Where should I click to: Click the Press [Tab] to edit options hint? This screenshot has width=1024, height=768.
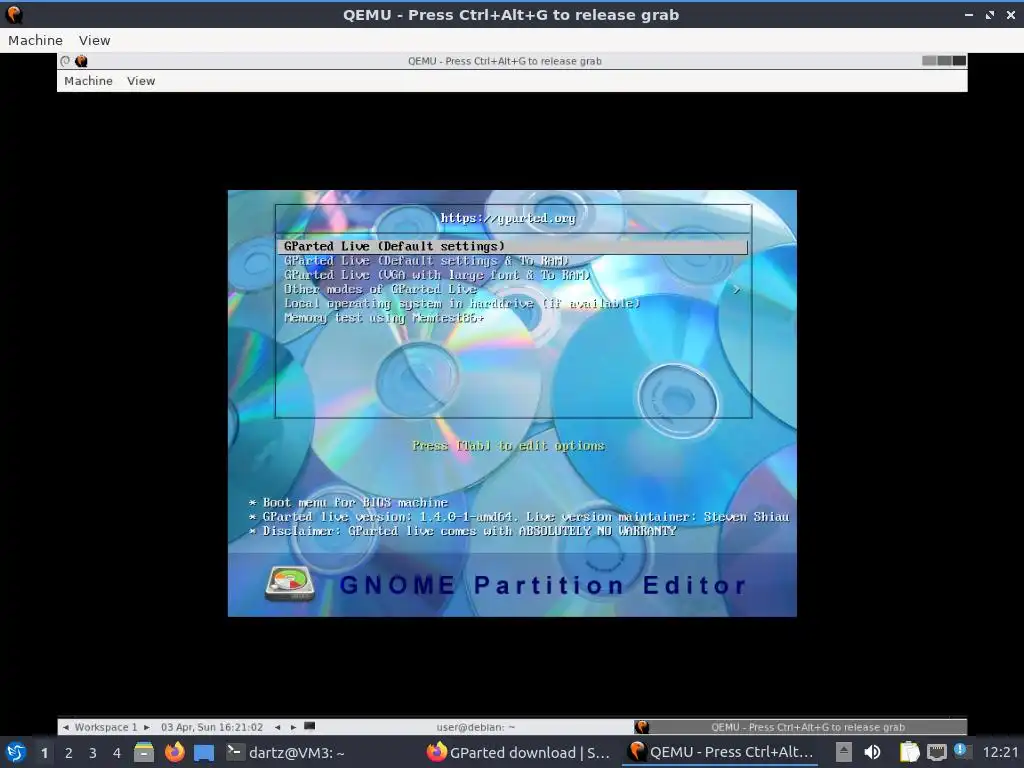[508, 446]
